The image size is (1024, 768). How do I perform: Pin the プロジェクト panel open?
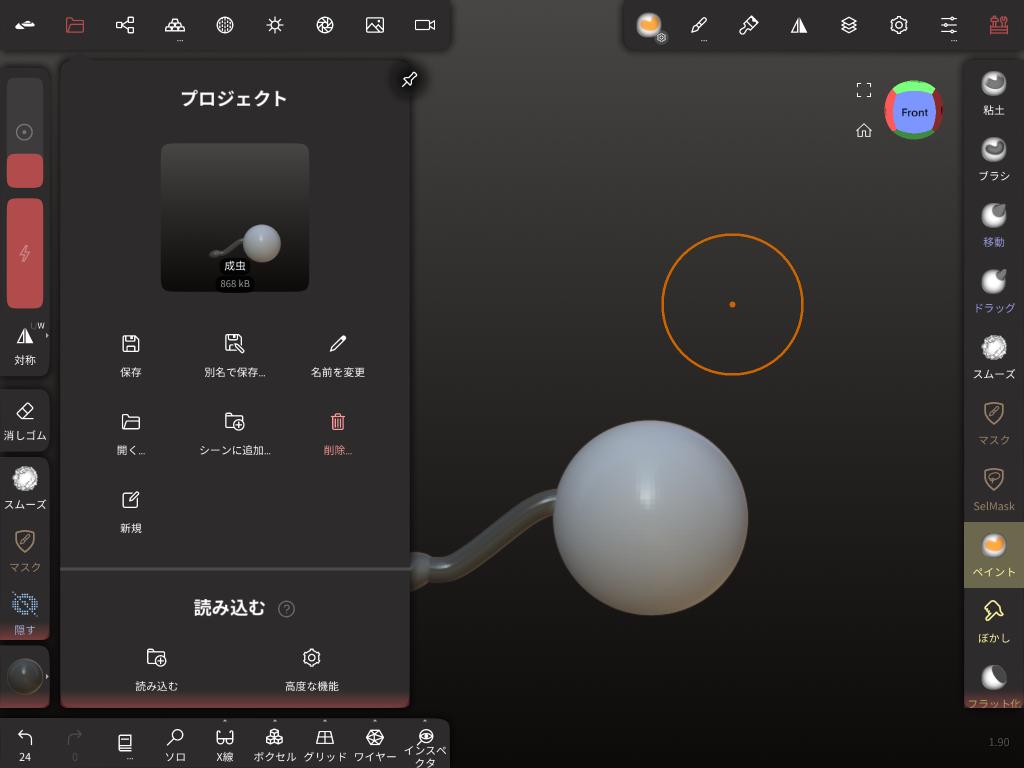click(409, 80)
